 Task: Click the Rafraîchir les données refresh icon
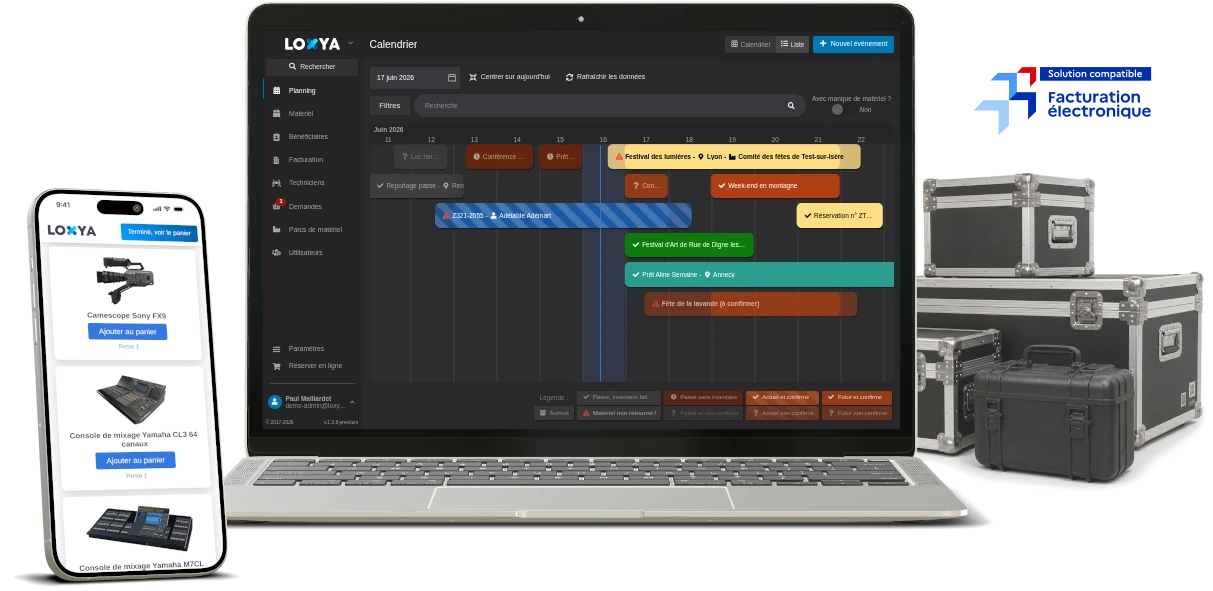pos(569,77)
